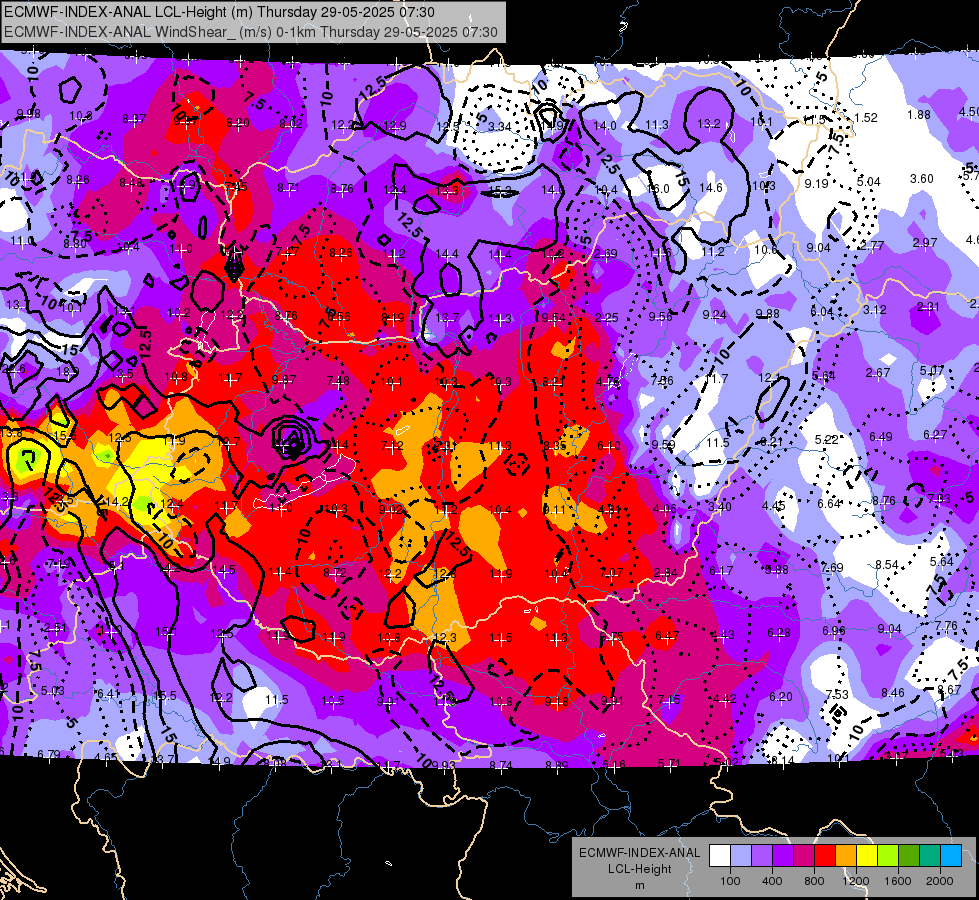Click 'ECMWF-INDEX-ANAL' text in the legend box
The width and height of the screenshot is (979, 900).
coord(640,853)
